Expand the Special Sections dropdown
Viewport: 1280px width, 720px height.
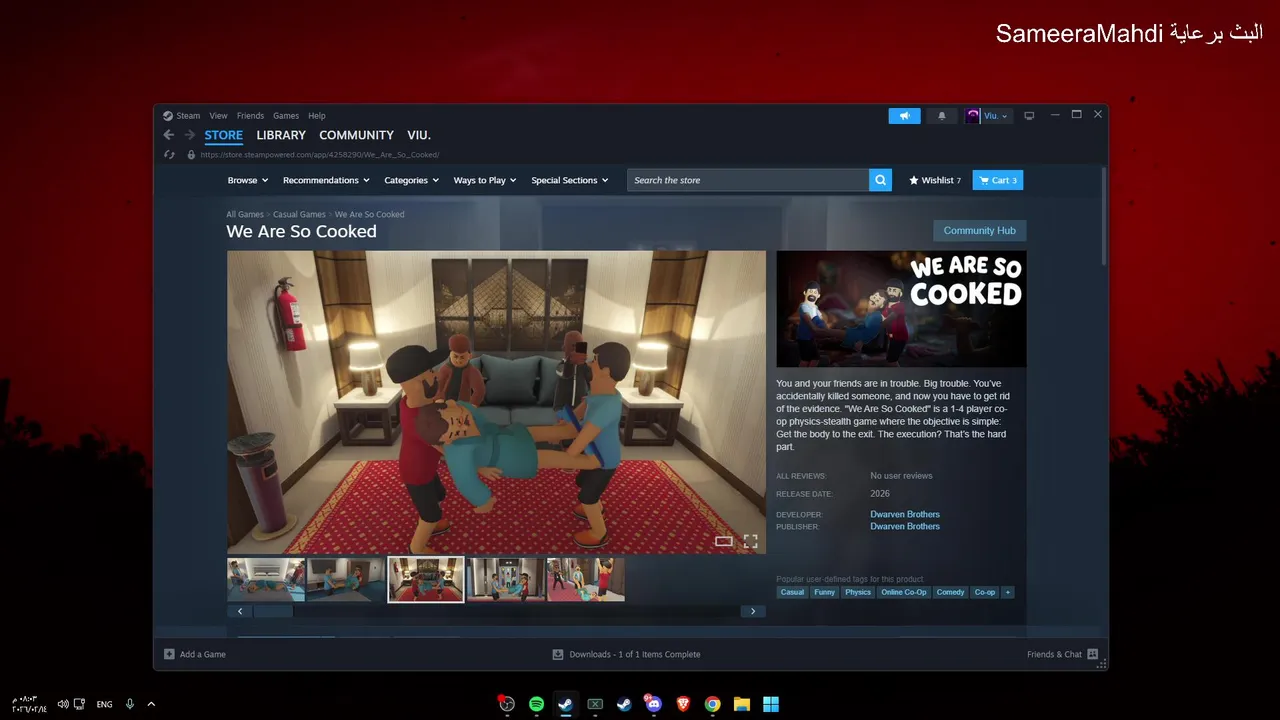[x=570, y=180]
